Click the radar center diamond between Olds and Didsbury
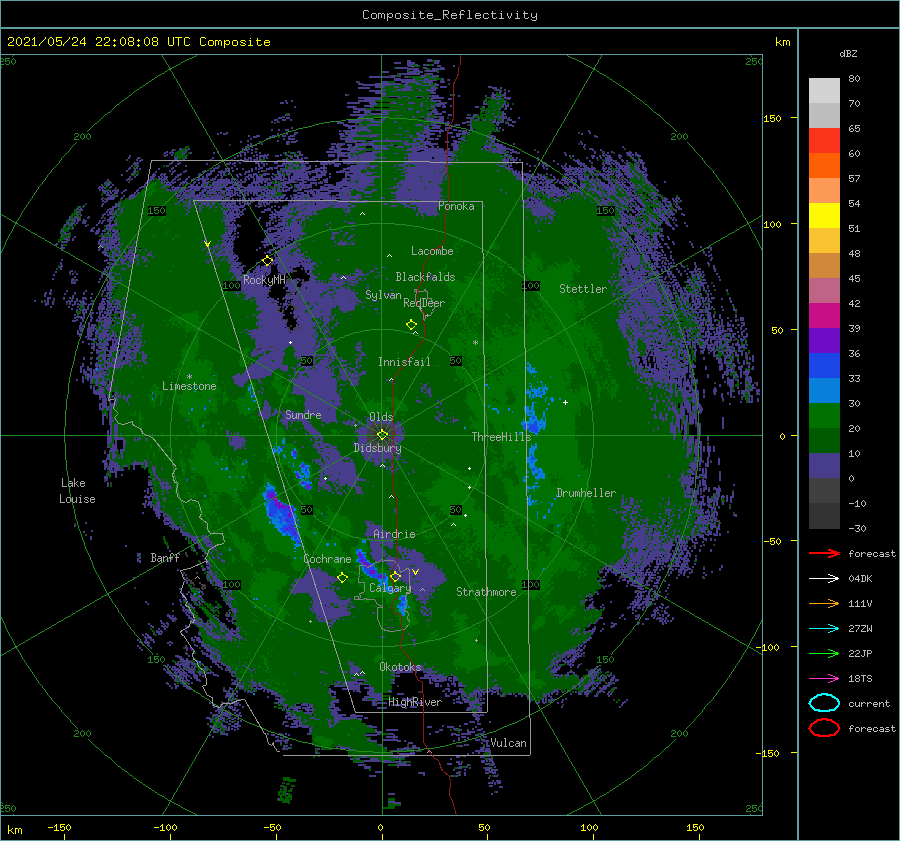Viewport: 900px width, 841px height. coord(382,435)
